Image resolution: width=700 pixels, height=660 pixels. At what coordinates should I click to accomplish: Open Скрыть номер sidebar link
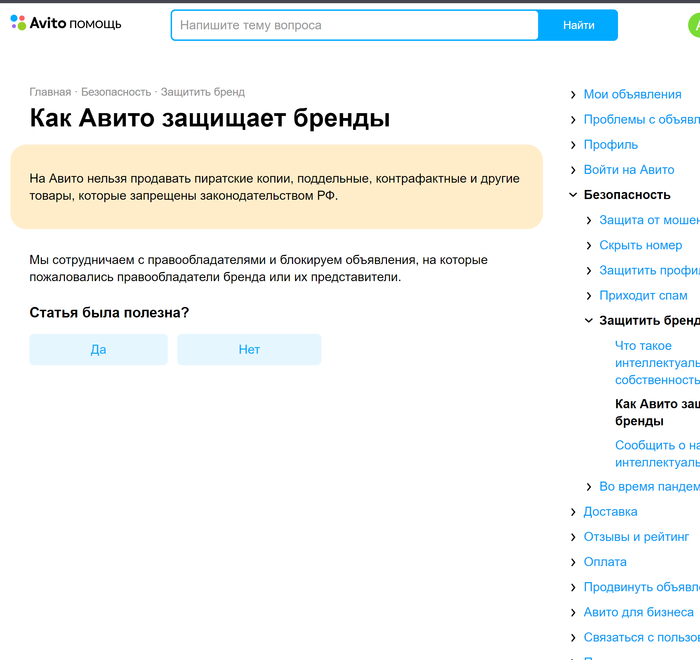point(641,245)
